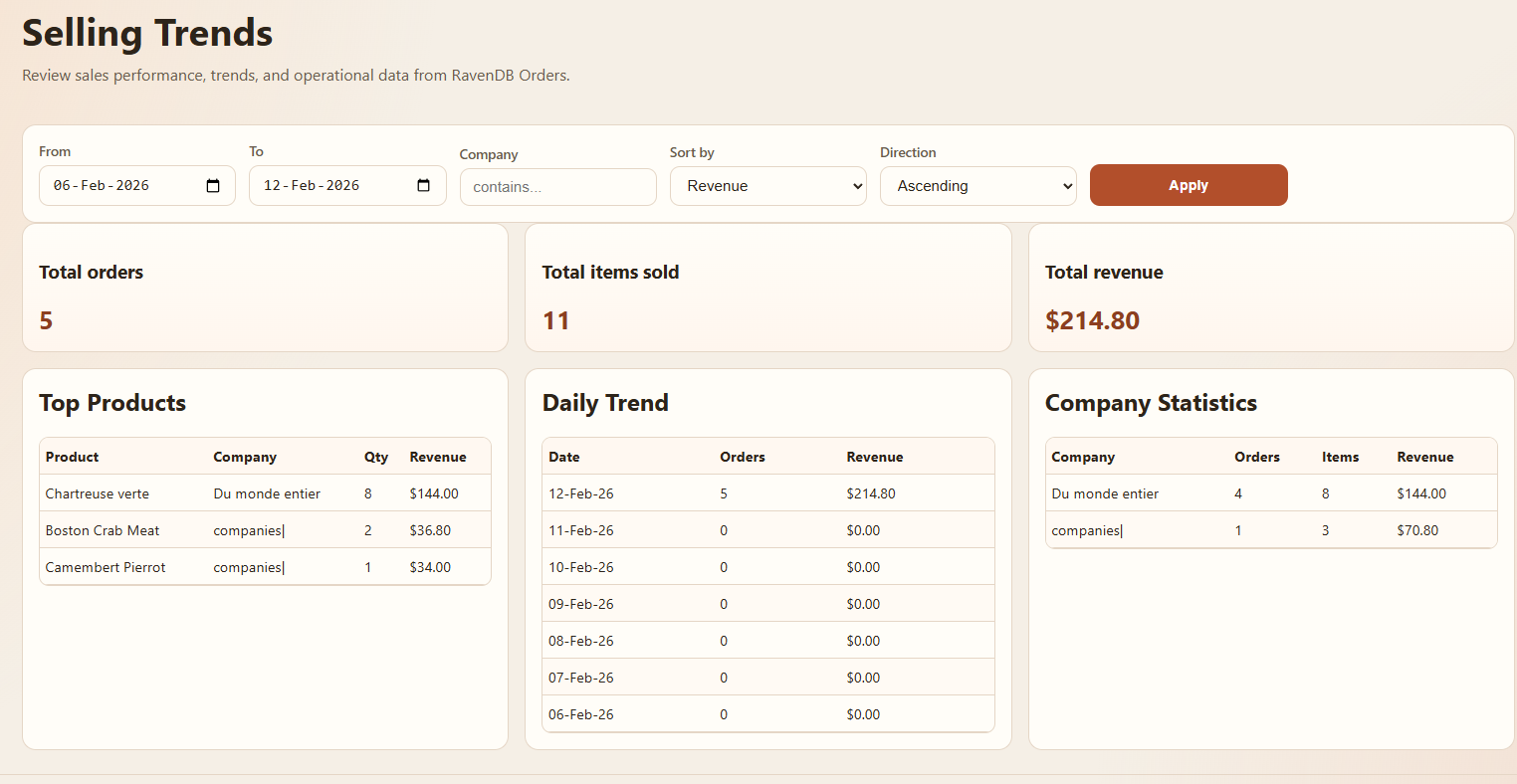This screenshot has width=1517, height=784.
Task: Click the Qty column header in Top Products
Action: click(x=375, y=457)
